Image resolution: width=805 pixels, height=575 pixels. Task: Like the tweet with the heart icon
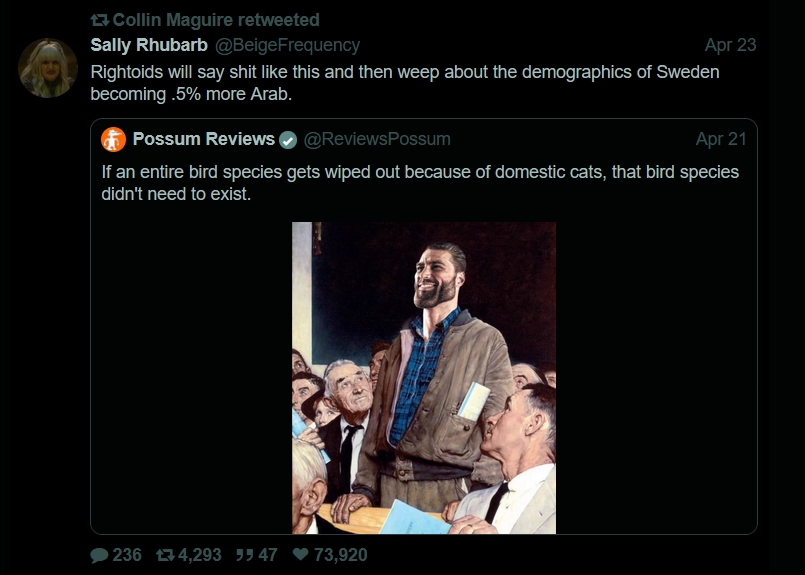[300, 554]
